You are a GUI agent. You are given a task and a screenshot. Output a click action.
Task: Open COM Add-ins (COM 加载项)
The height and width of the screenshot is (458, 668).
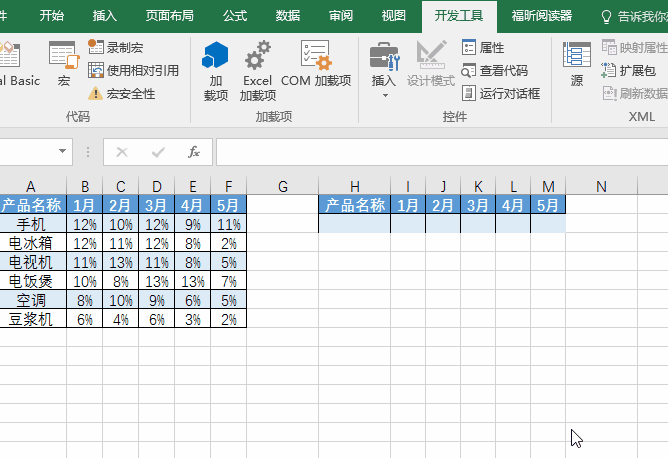(316, 63)
